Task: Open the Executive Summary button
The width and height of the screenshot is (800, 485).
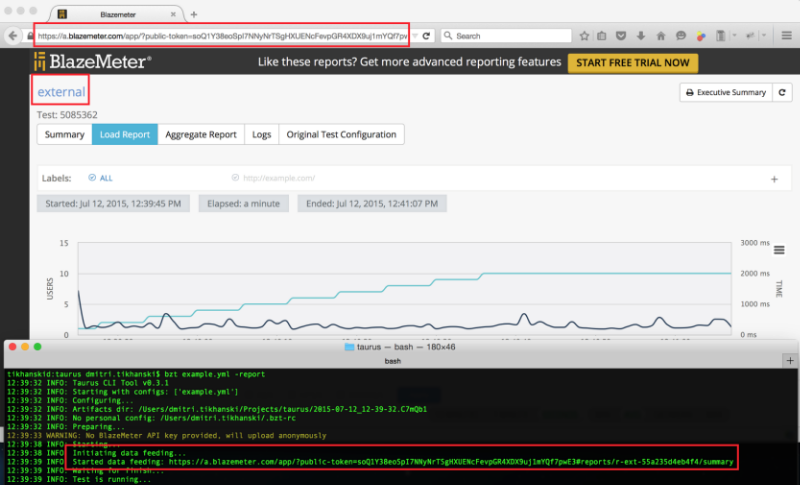Action: coord(726,92)
